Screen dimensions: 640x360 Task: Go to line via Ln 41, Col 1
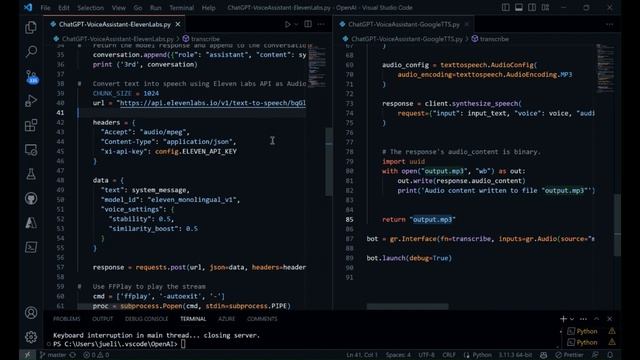coord(362,355)
